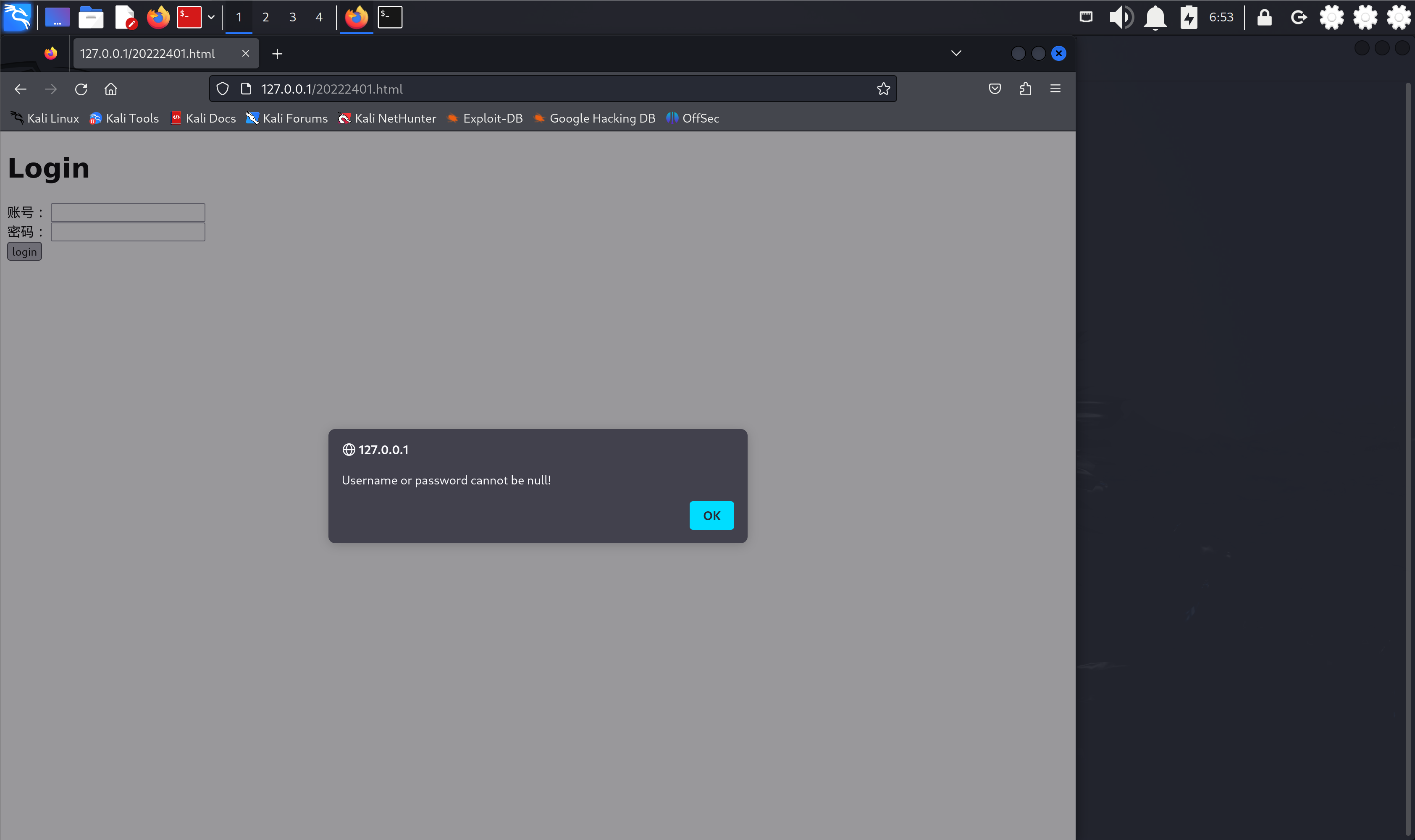Open Firefox hamburger application menu
The width and height of the screenshot is (1415, 840).
click(x=1055, y=89)
